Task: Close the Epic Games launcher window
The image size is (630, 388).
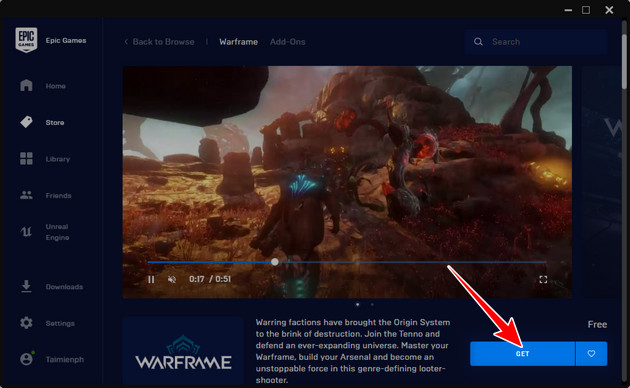Action: click(609, 10)
